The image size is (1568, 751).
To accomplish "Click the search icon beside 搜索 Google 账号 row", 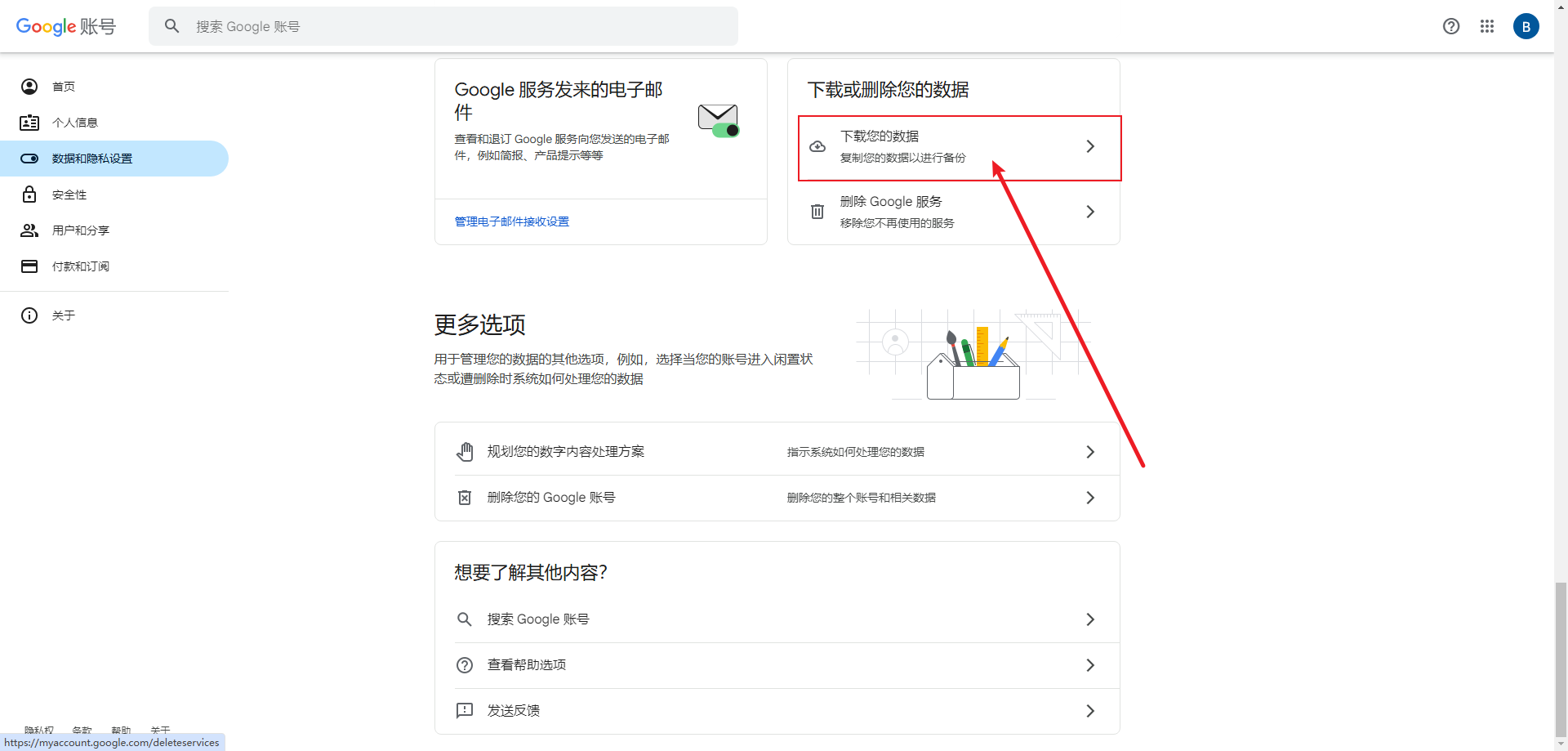I will pos(465,619).
